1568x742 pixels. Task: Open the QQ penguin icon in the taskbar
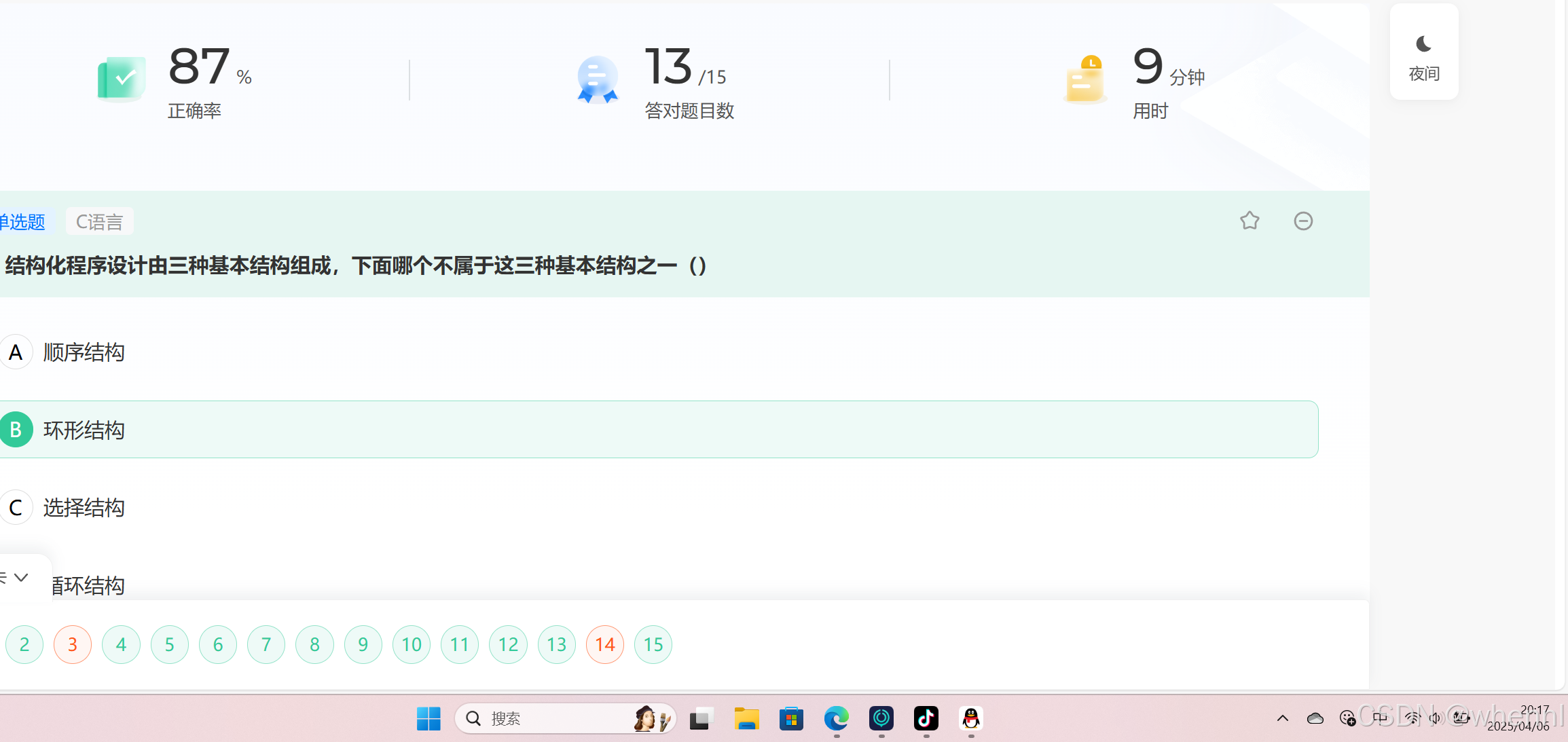point(970,718)
